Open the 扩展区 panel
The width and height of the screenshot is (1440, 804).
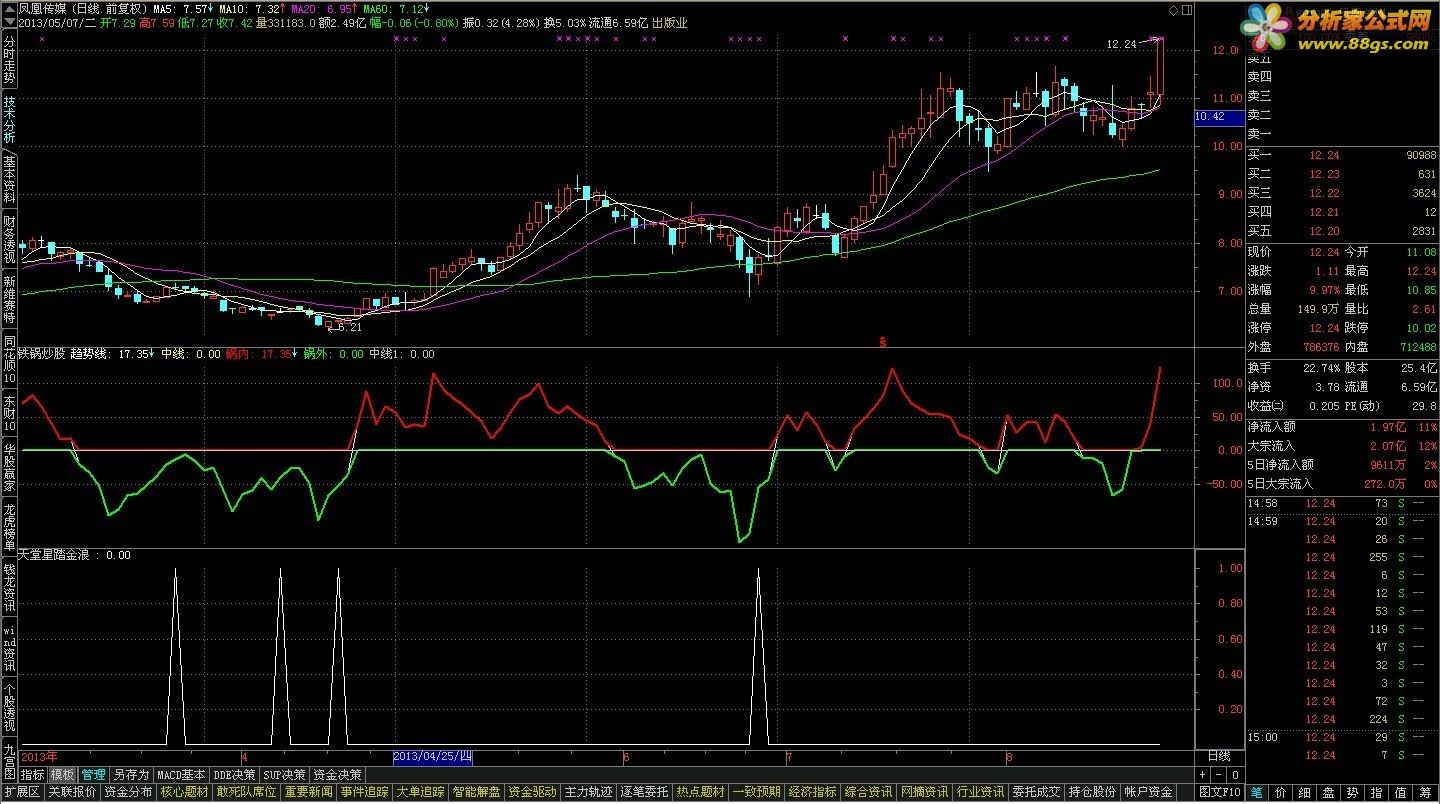pos(22,791)
